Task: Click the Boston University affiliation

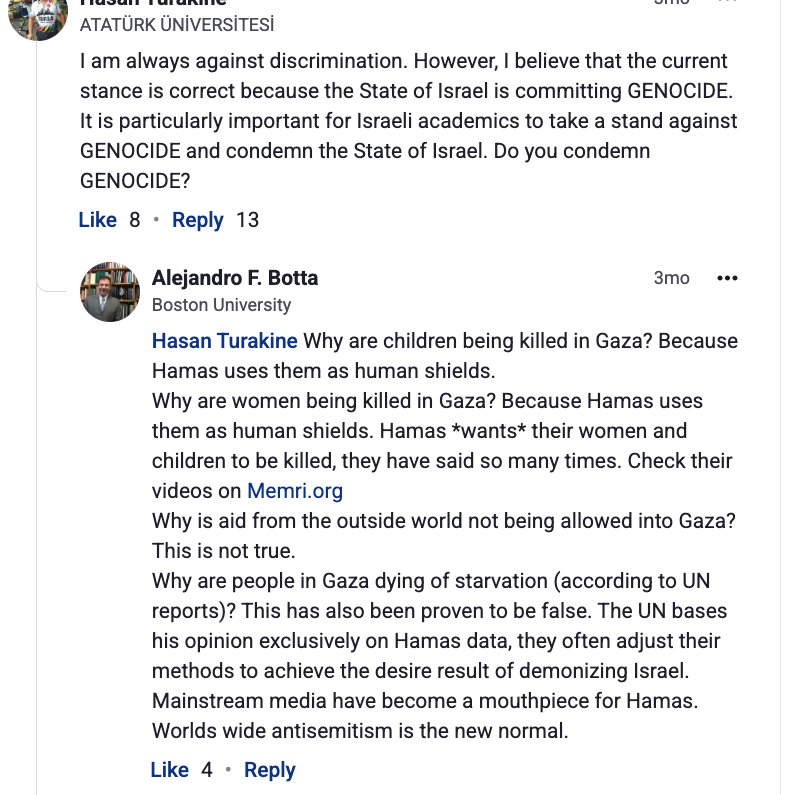Action: [222, 305]
